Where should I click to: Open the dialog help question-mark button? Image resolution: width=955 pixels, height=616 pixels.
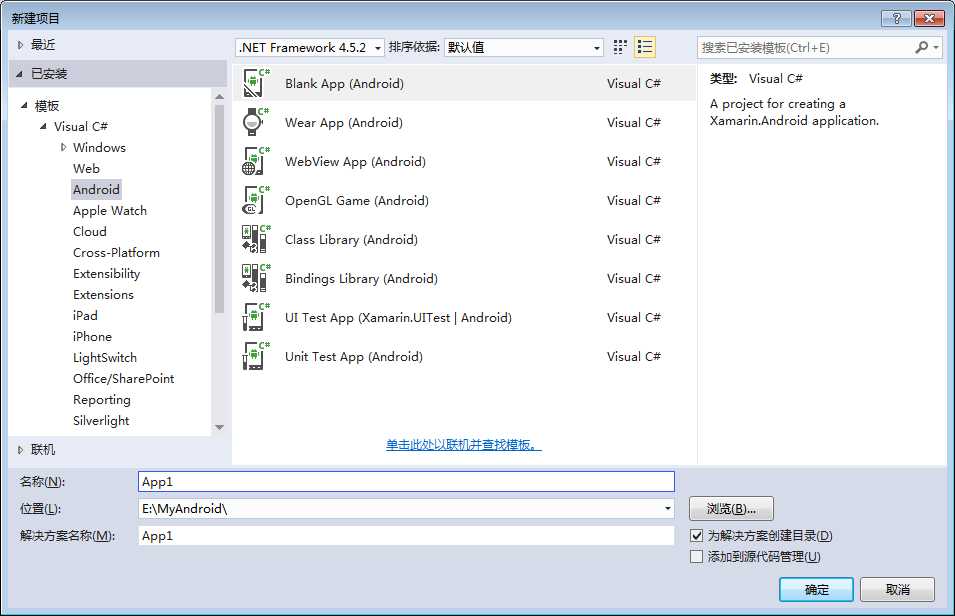click(896, 18)
